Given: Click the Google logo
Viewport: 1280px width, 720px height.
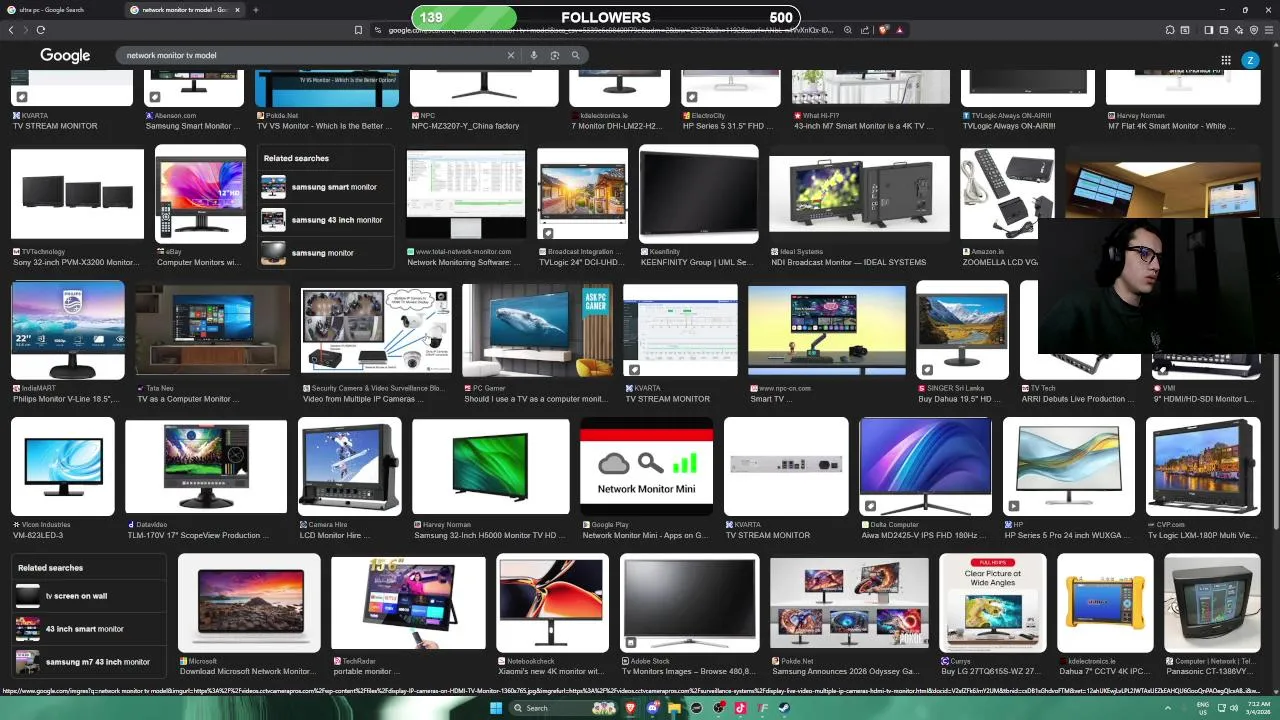Looking at the screenshot, I should coord(65,56).
